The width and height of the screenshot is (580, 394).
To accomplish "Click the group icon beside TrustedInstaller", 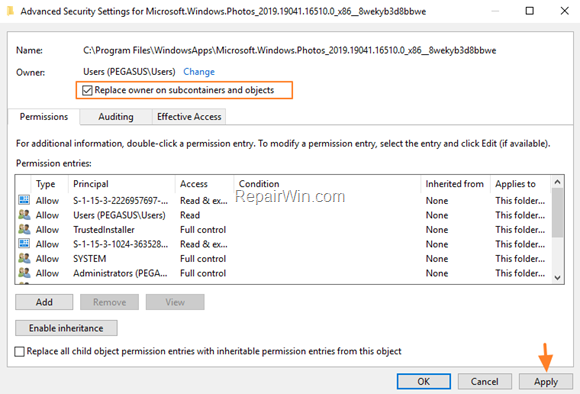I will click(24, 229).
